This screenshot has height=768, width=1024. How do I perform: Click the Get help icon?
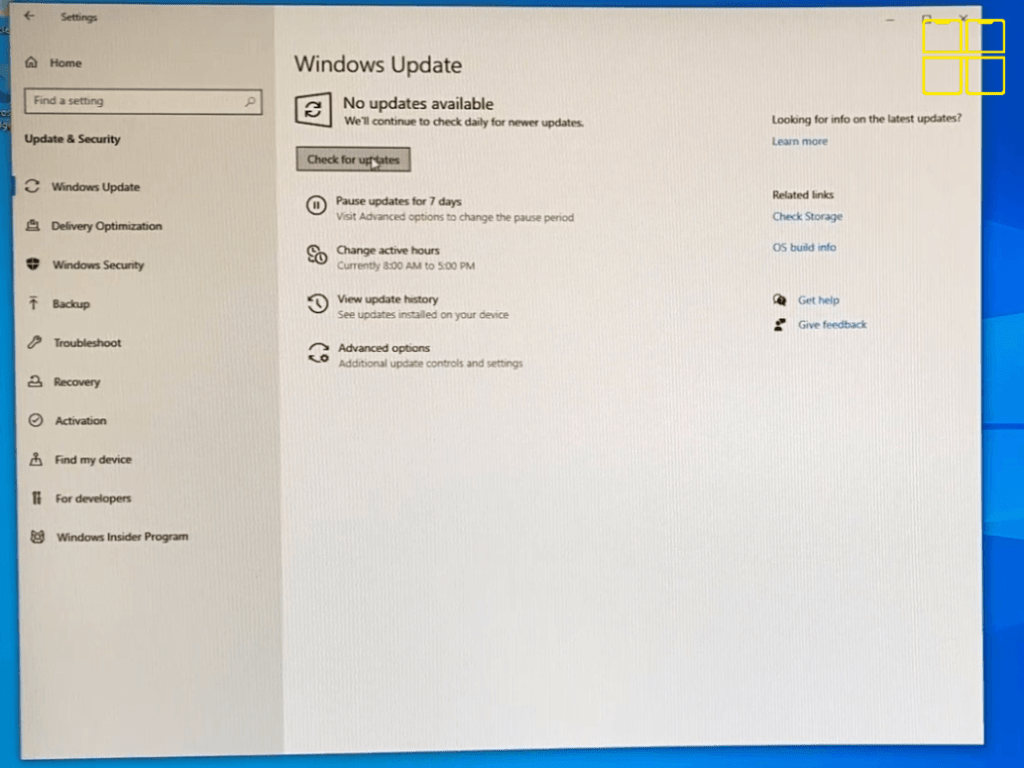click(782, 300)
